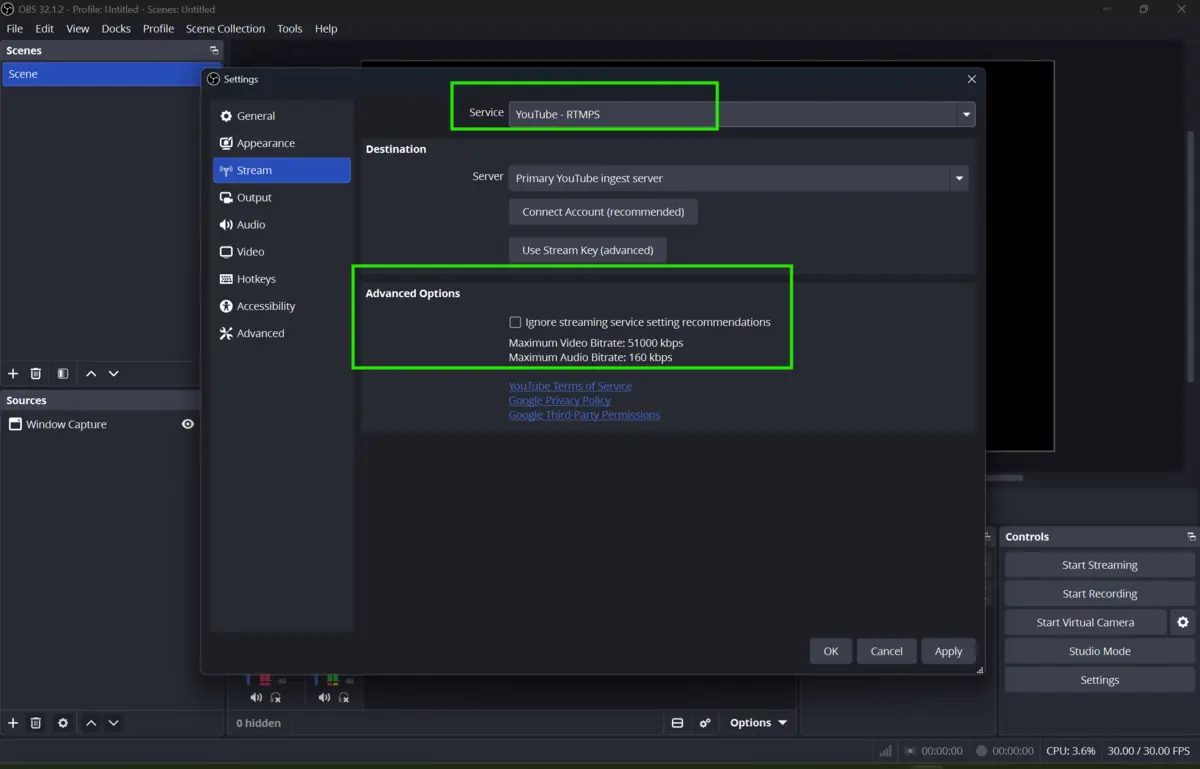Screen dimensions: 1200x769
Task: Open scene filters icon in Scenes toolbar
Action: coord(63,373)
